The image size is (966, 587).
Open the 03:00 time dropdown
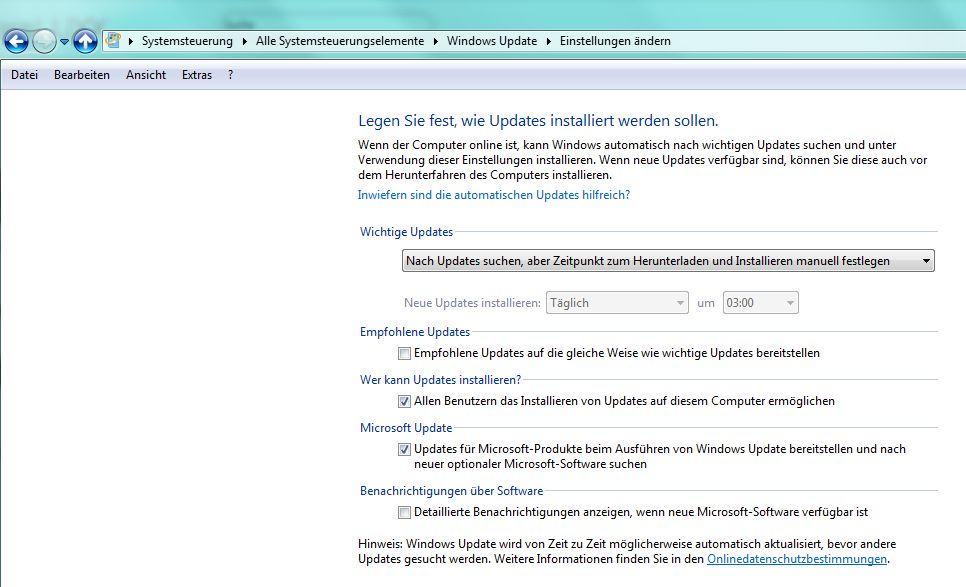[x=761, y=302]
